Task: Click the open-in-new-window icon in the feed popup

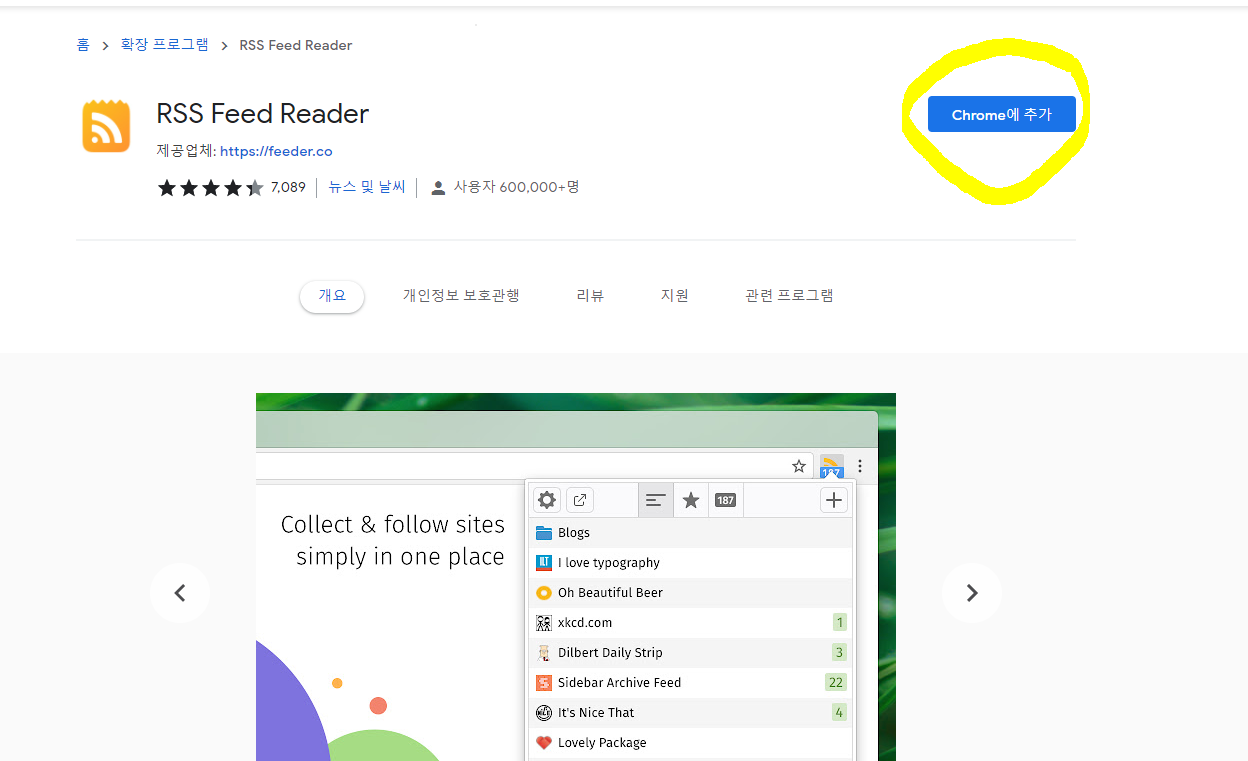Action: tap(580, 500)
